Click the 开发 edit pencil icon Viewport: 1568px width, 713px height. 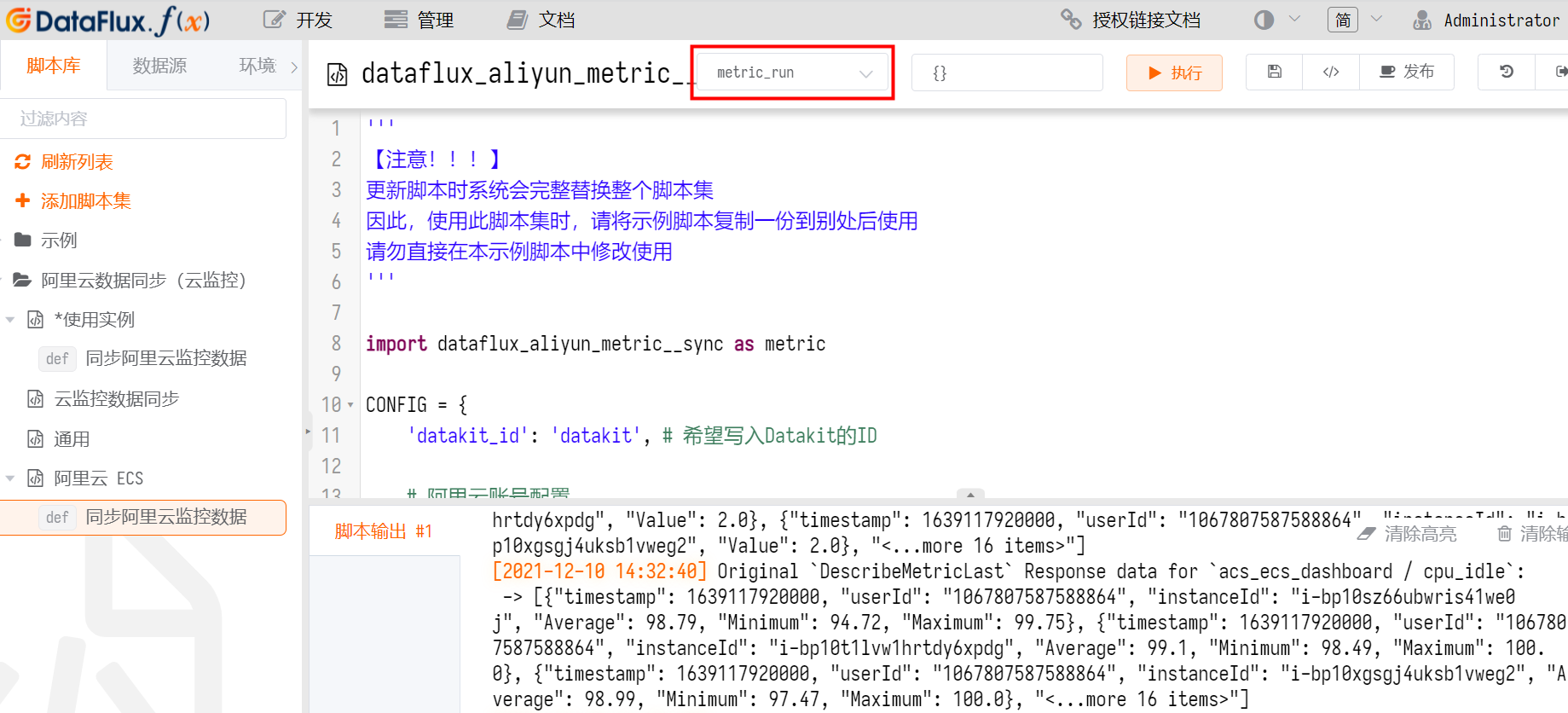[x=274, y=20]
